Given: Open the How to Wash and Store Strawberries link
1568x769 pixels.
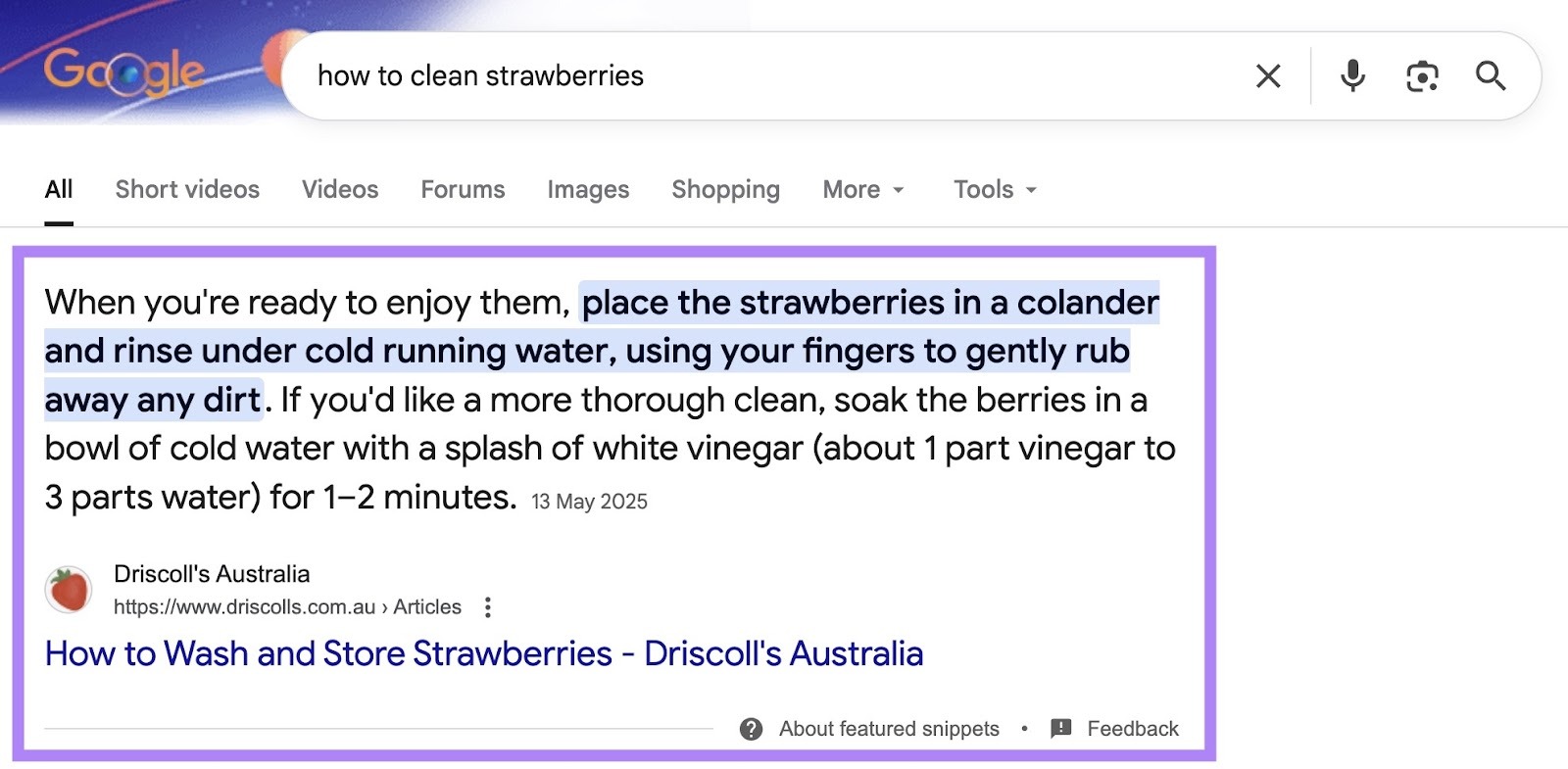Looking at the screenshot, I should click(484, 653).
